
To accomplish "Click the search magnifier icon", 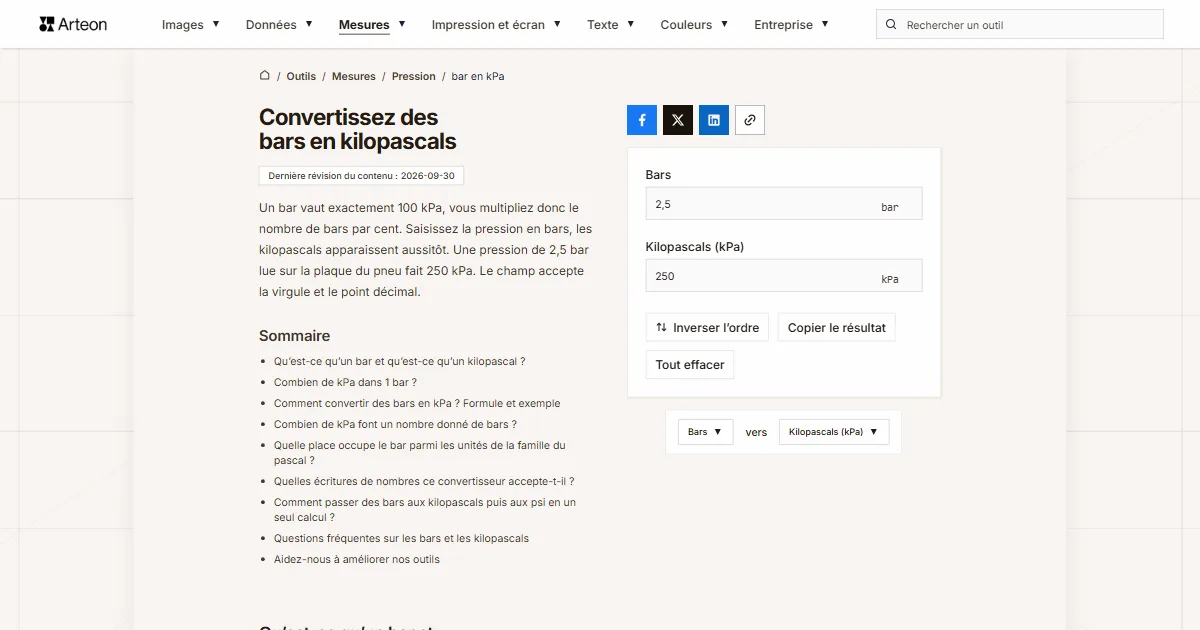I will coord(892,25).
